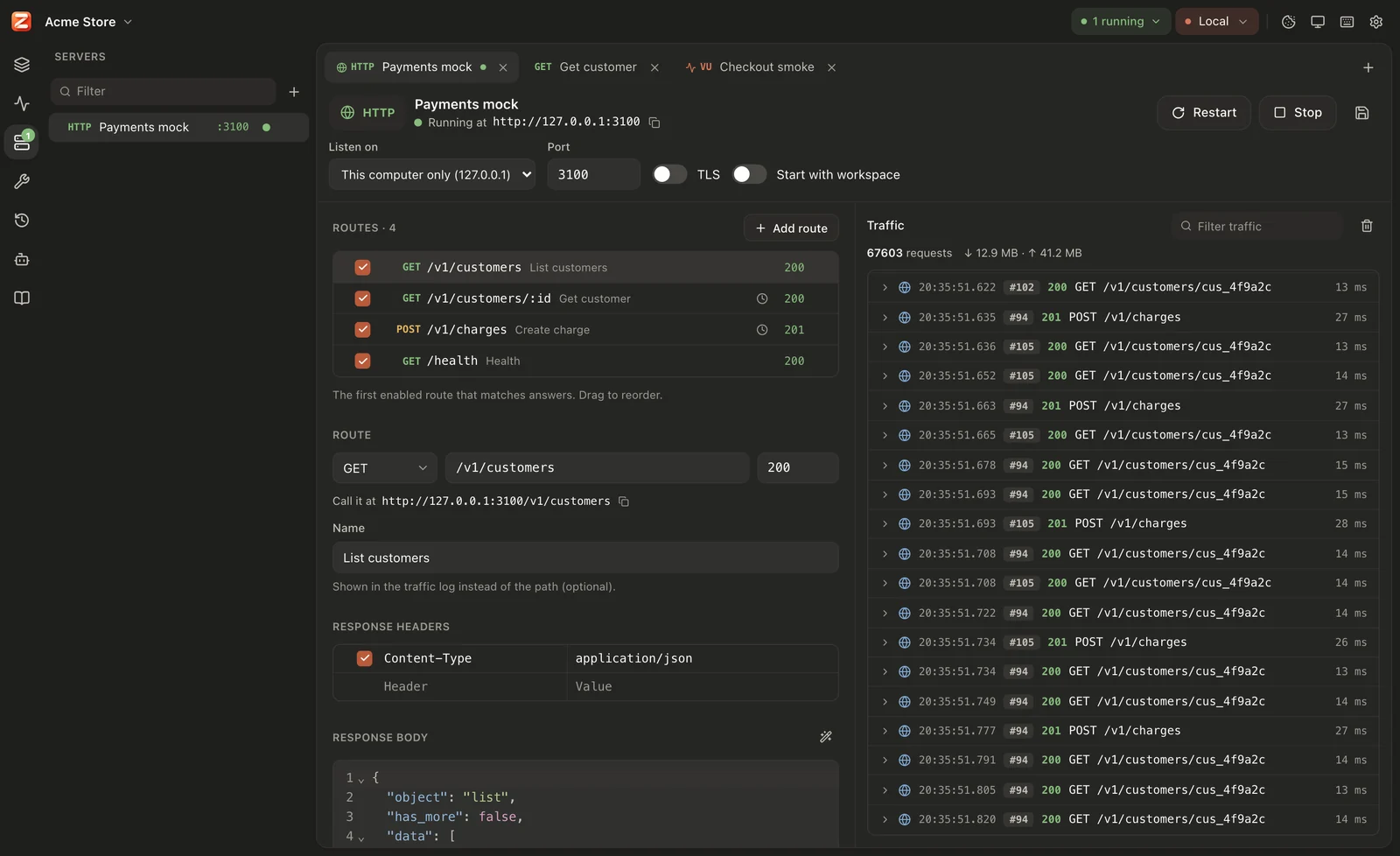Click the Restart button
This screenshot has width=1400, height=856.
coord(1204,113)
